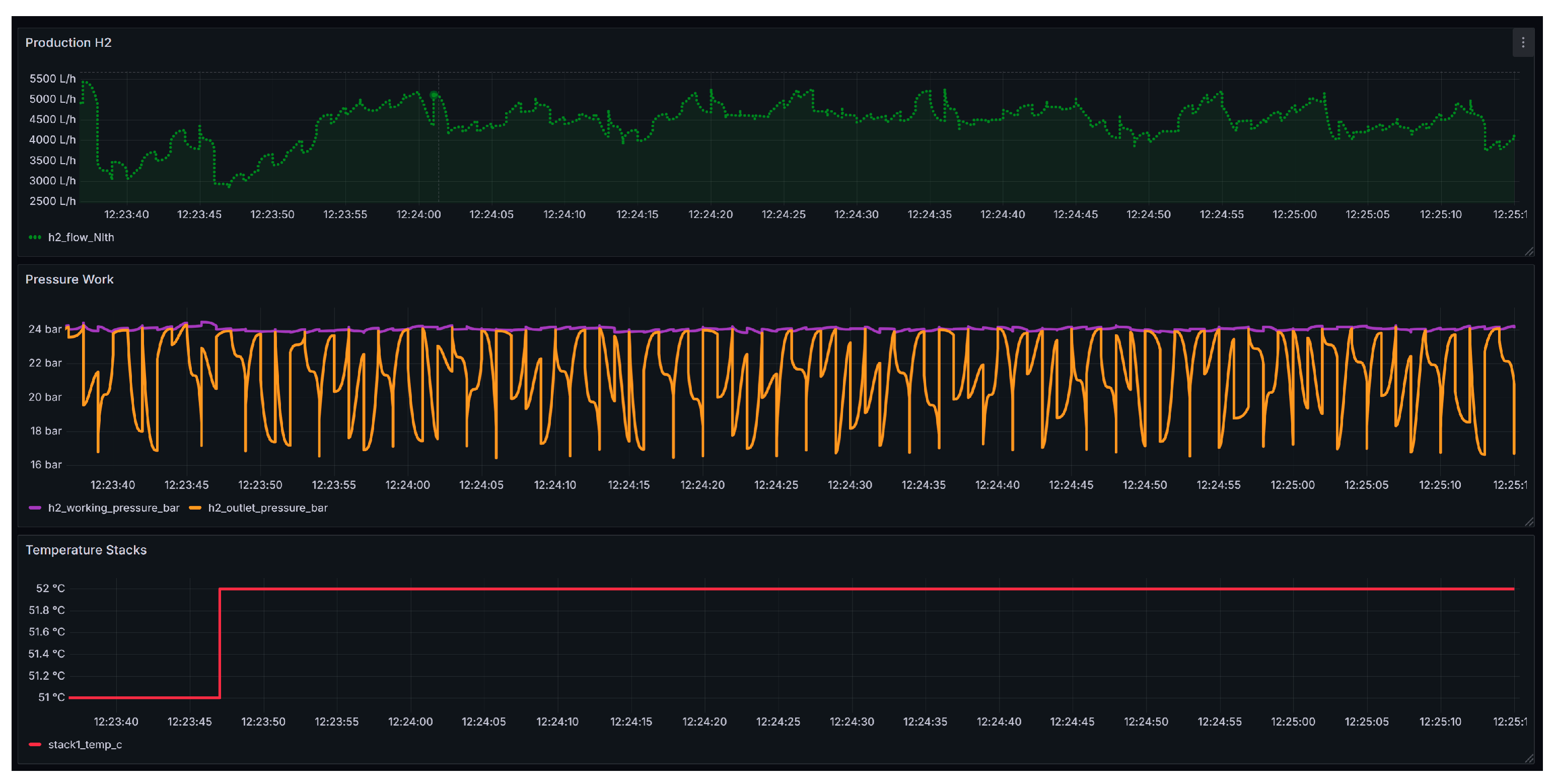Click the Pressure Work panel resize handle
The width and height of the screenshot is (1555, 784).
pos(1529,522)
